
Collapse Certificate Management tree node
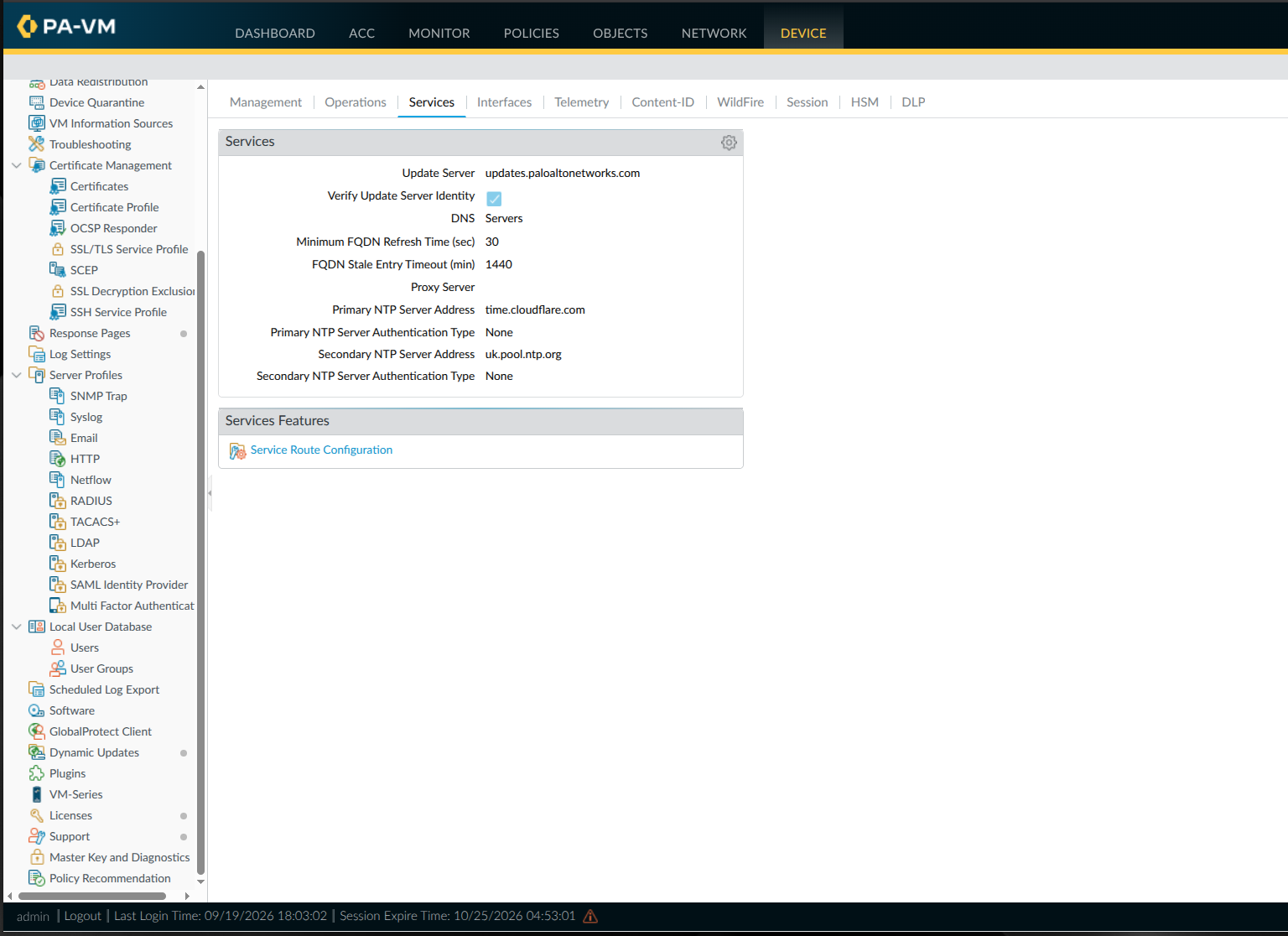click(x=16, y=165)
